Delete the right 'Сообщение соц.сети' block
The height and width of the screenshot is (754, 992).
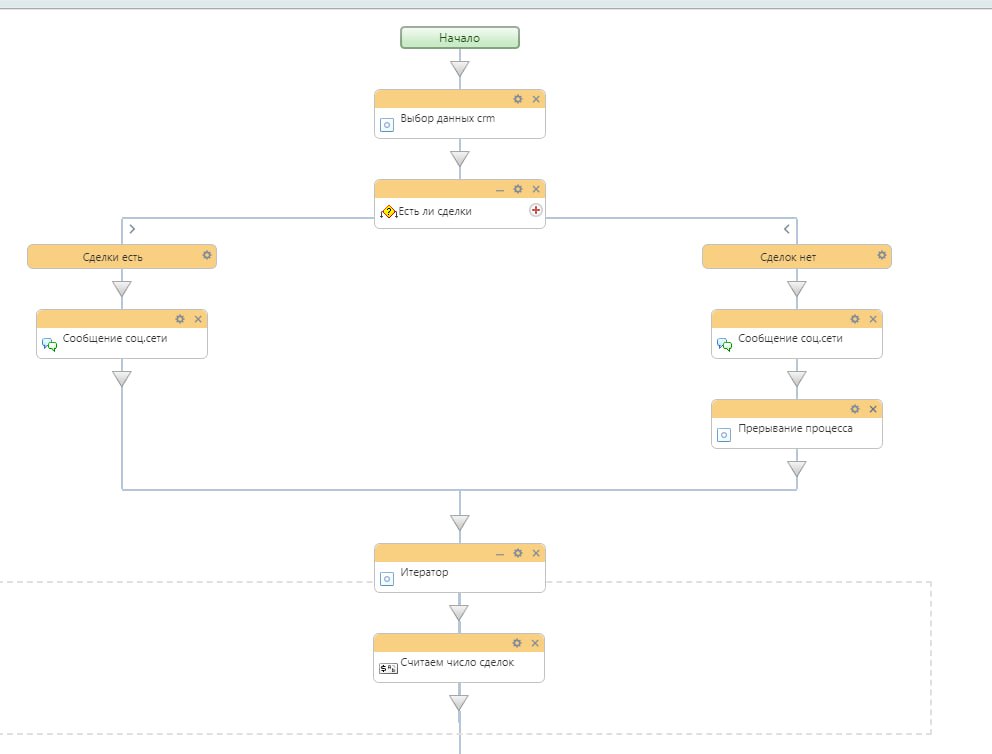(873, 319)
